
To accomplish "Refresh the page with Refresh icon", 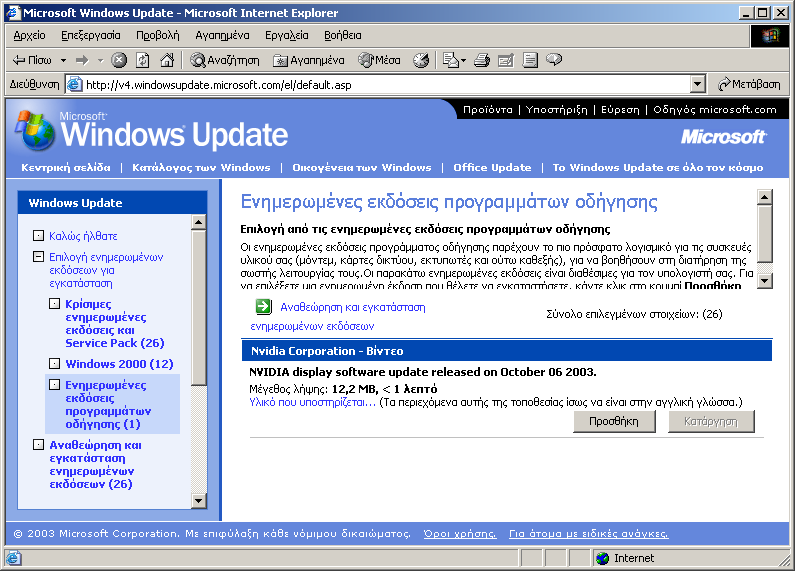I will click(143, 60).
